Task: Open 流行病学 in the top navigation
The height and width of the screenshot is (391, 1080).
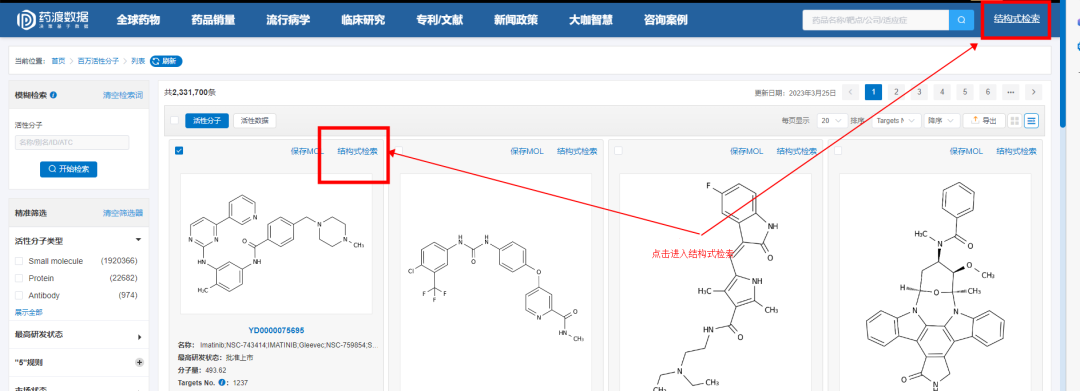Action: coord(288,20)
